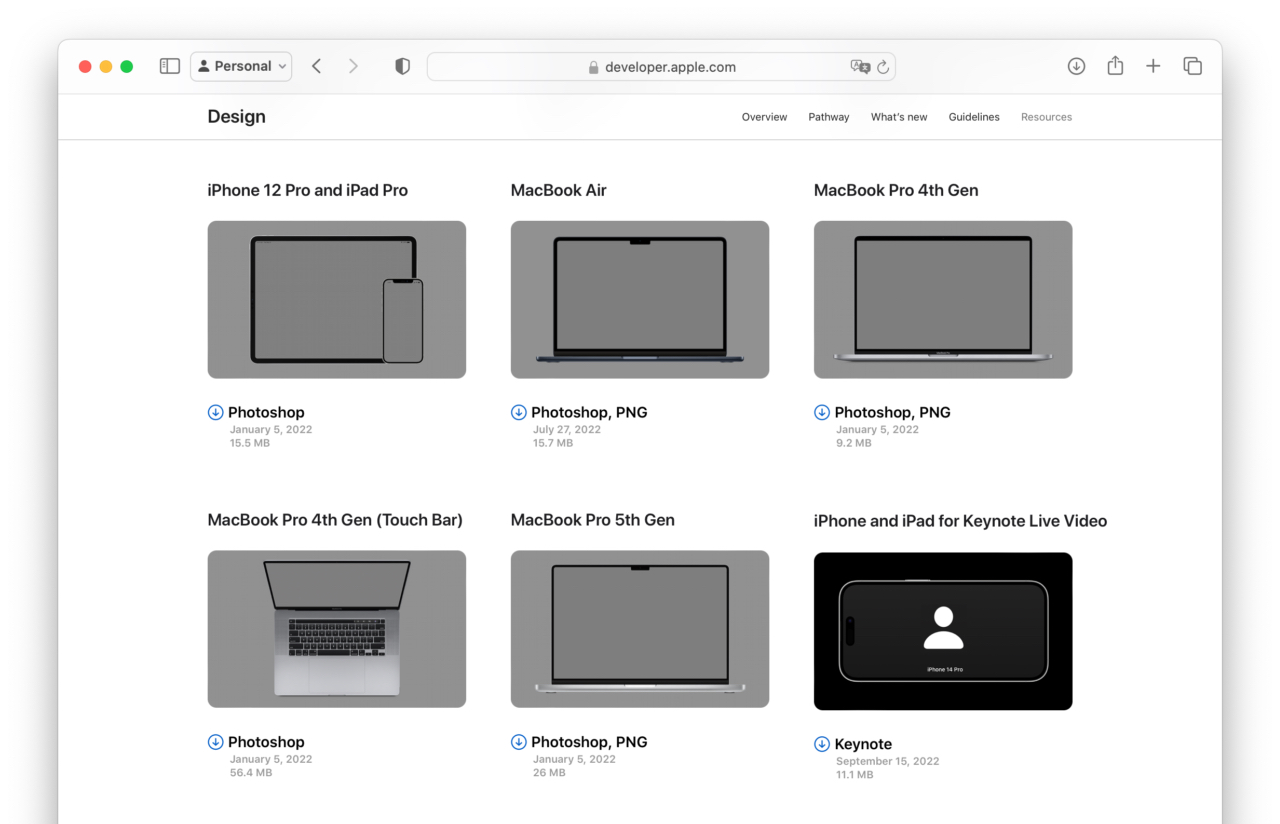Click download icon for MacBook Pro 4th Gen 9.2 MB
The image size is (1280, 824).
[822, 412]
